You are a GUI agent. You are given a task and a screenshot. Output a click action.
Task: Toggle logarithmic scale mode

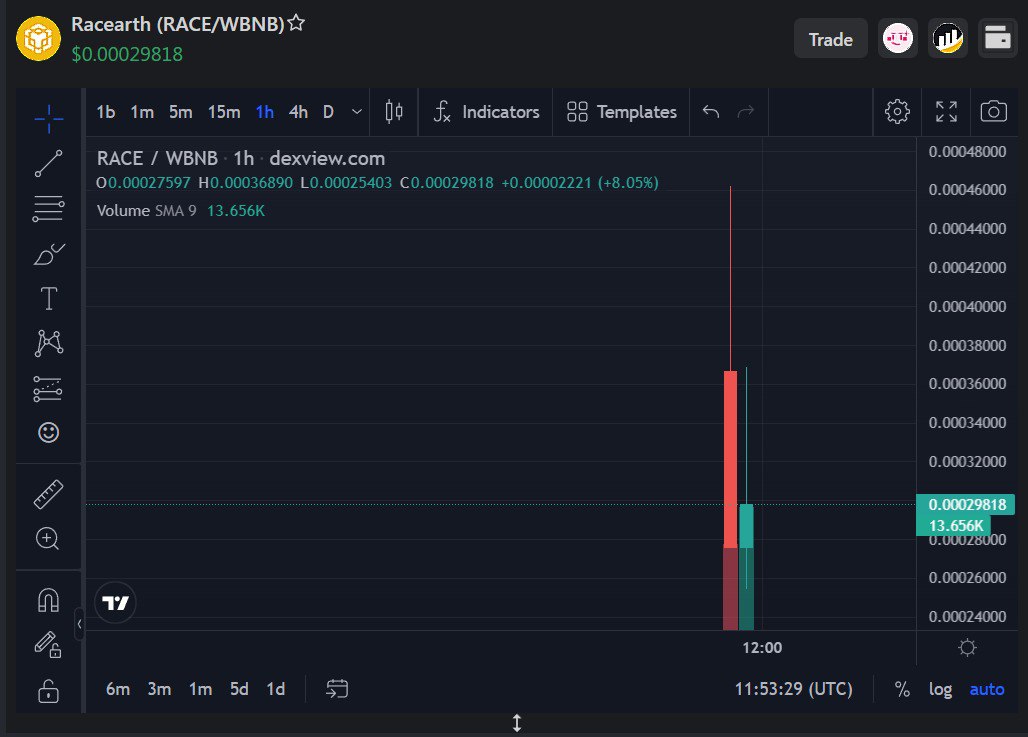click(x=940, y=689)
